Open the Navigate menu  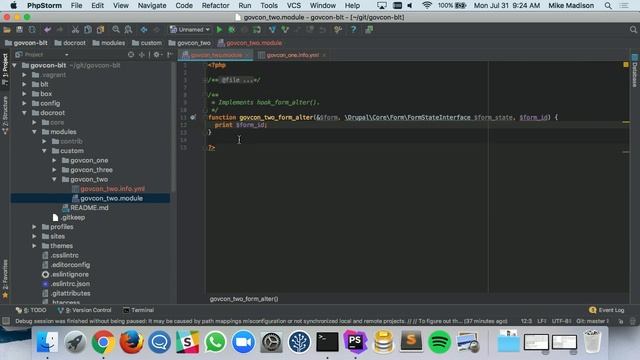point(152,6)
